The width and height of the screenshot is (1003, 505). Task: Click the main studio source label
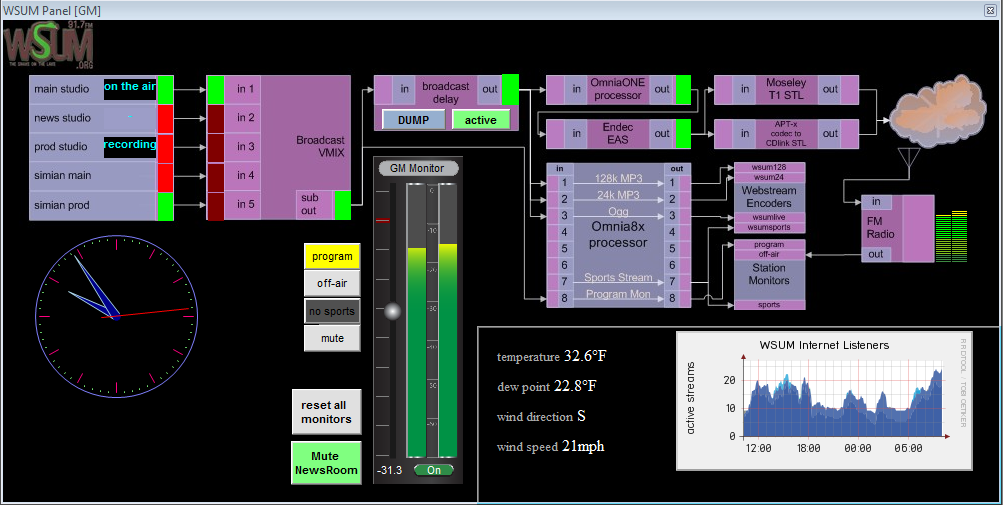pyautogui.click(x=61, y=89)
